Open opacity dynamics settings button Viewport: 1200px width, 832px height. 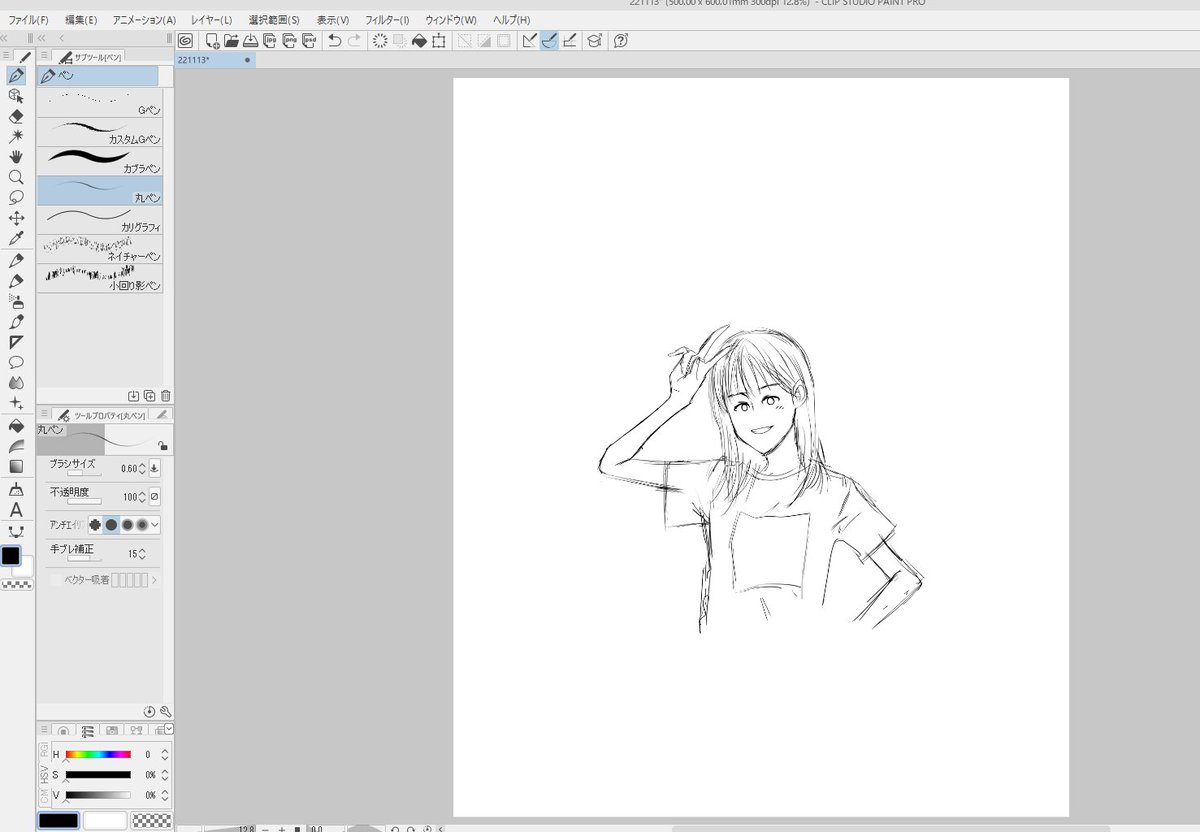coord(154,496)
